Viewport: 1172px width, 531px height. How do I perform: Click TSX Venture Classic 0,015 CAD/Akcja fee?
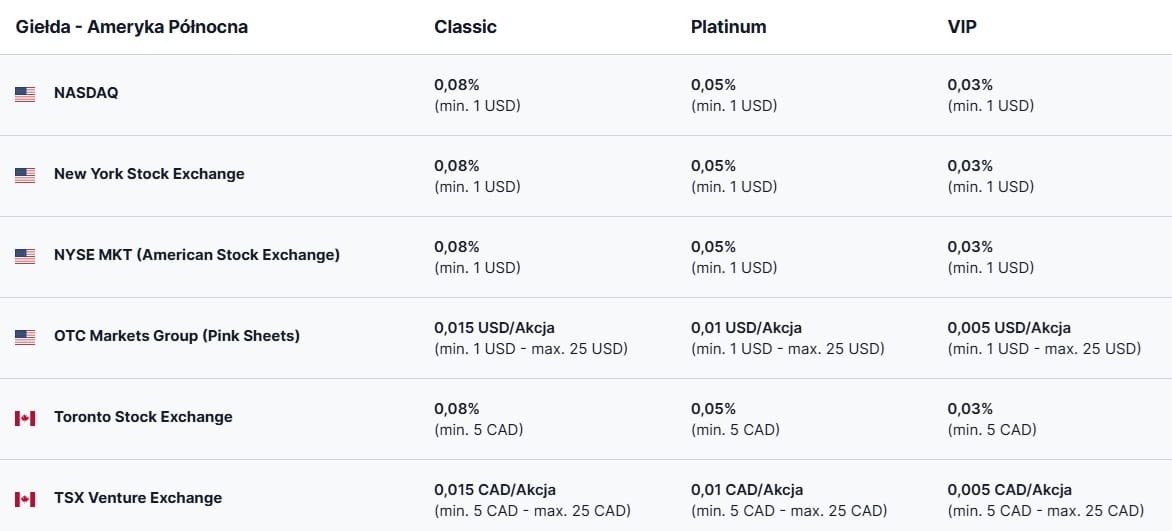click(x=532, y=500)
